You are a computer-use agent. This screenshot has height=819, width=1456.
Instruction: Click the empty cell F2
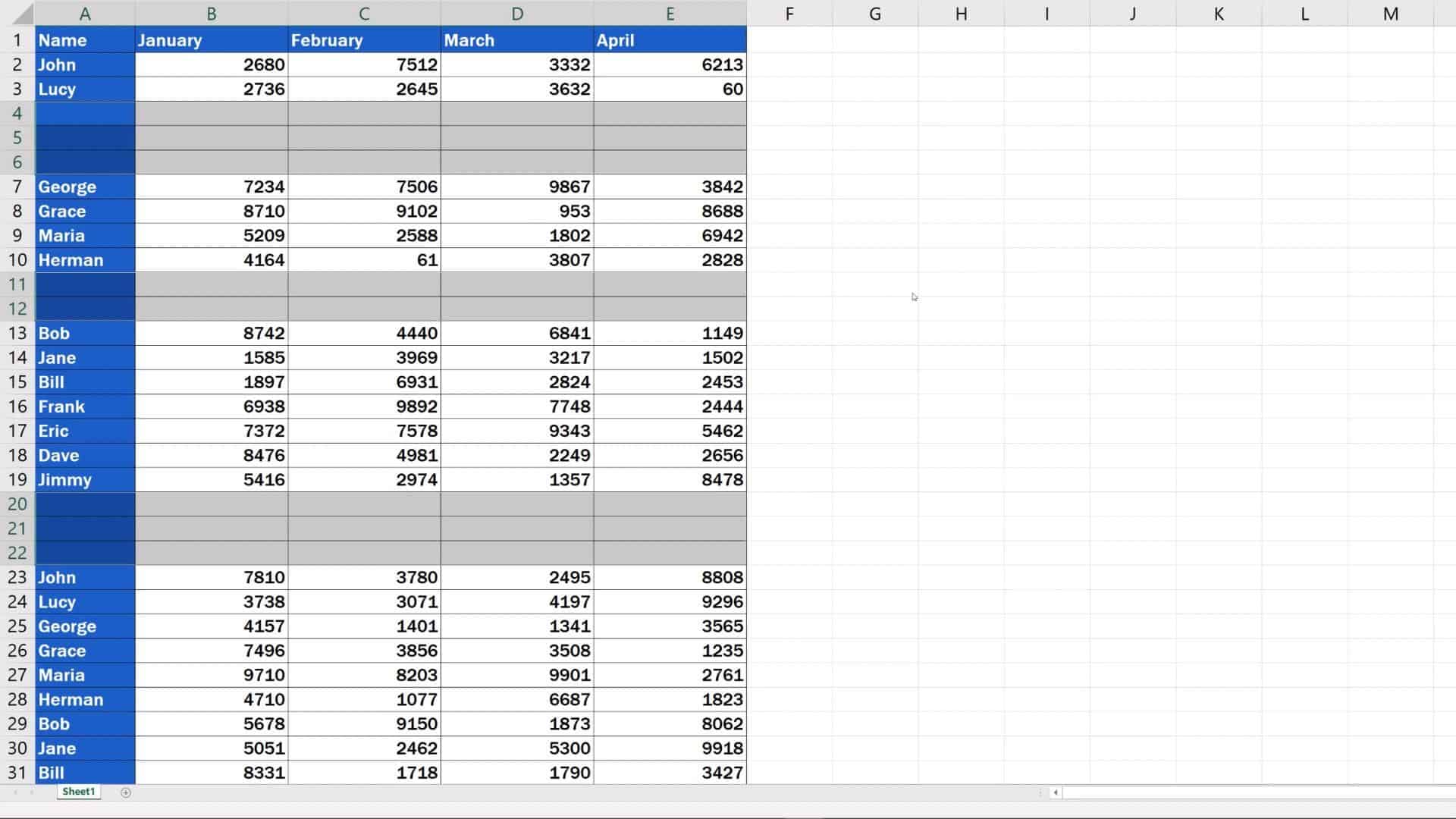pos(789,64)
